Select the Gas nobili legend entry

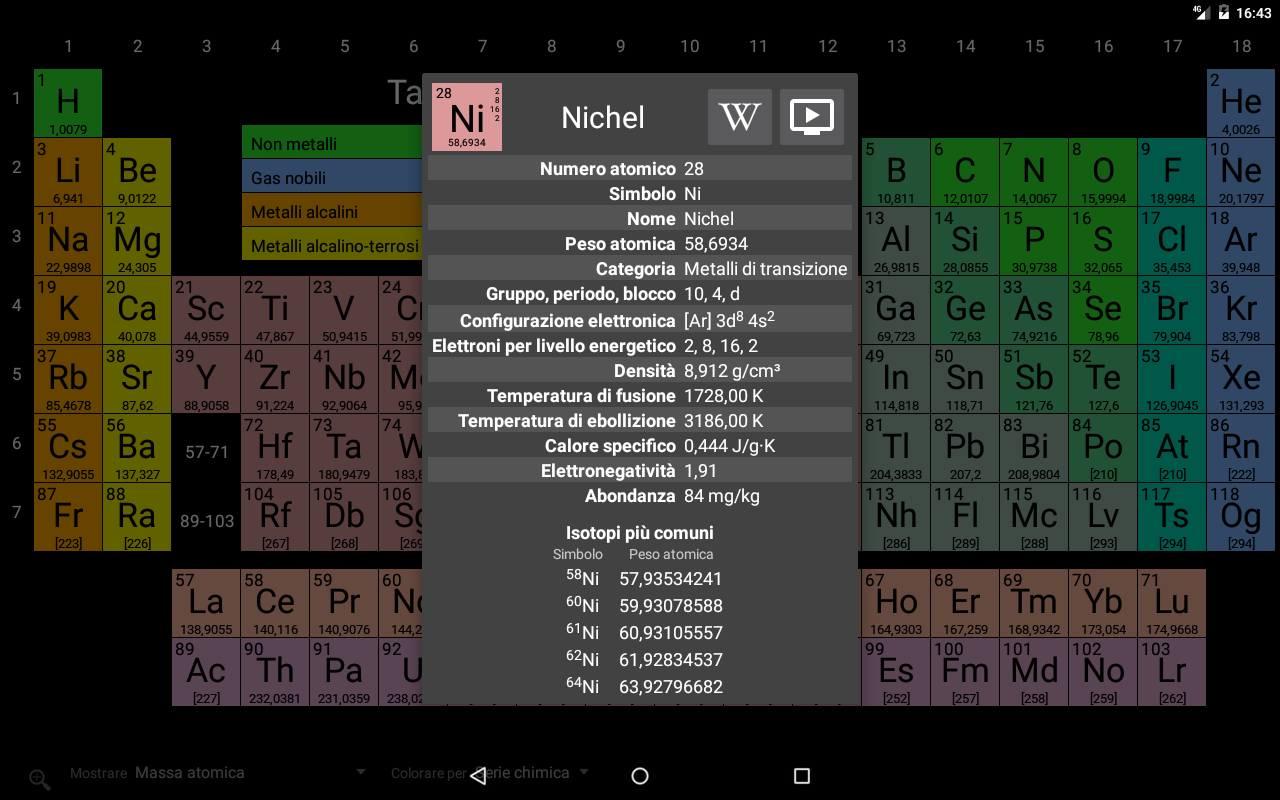tap(330, 178)
